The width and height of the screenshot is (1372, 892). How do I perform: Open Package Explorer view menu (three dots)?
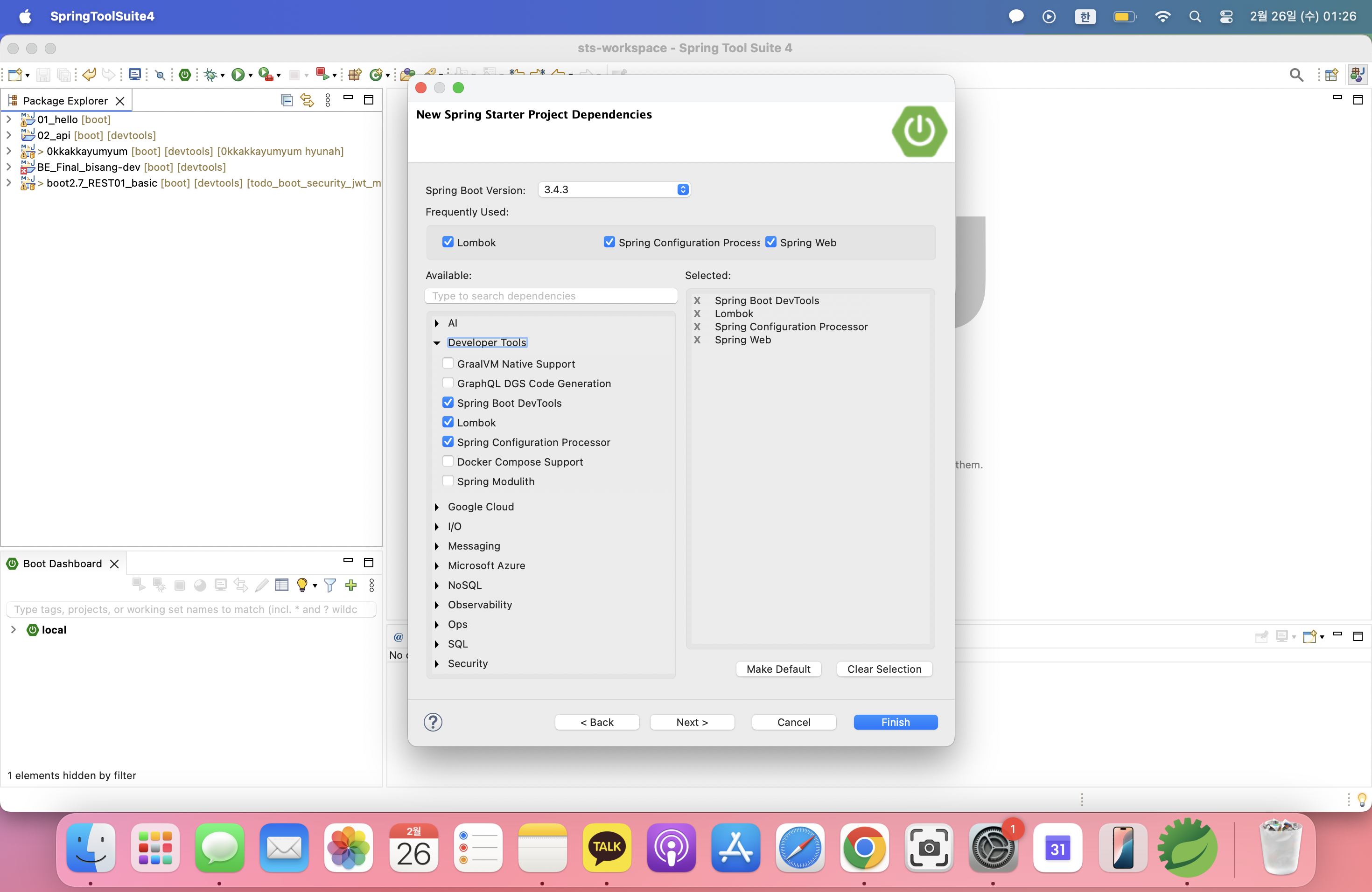coord(328,100)
